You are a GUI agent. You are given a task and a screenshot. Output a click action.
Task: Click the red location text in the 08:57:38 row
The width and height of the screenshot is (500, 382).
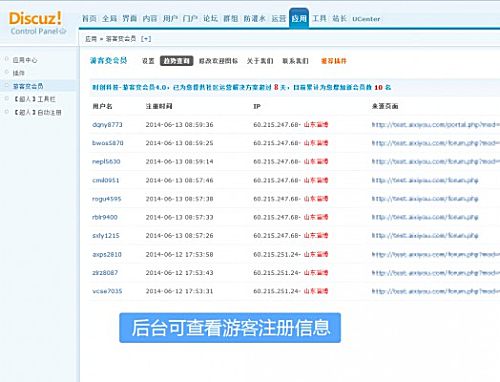[x=316, y=199]
